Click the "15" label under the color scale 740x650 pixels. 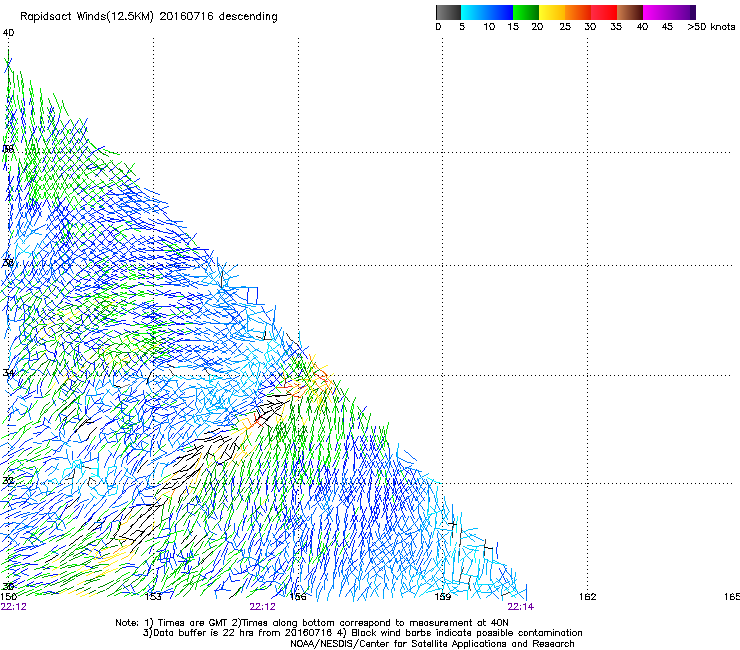click(x=513, y=27)
